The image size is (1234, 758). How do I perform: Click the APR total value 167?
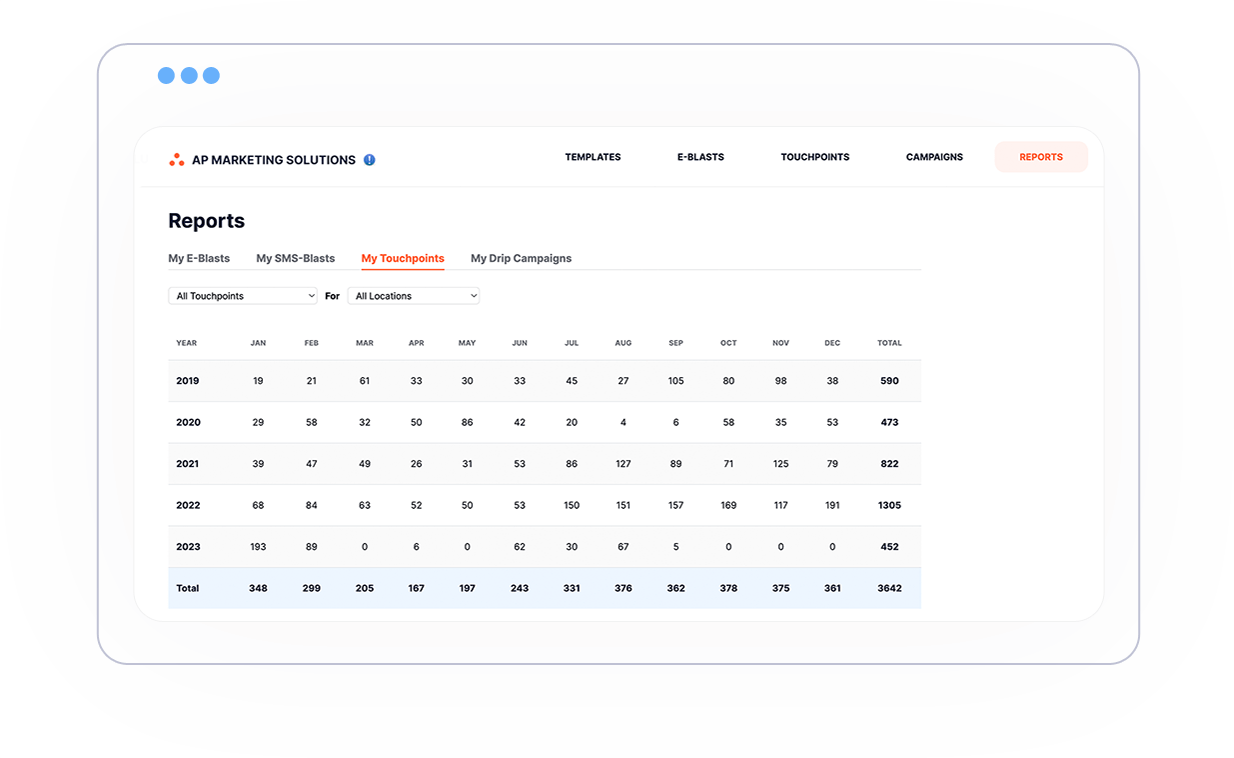click(416, 589)
